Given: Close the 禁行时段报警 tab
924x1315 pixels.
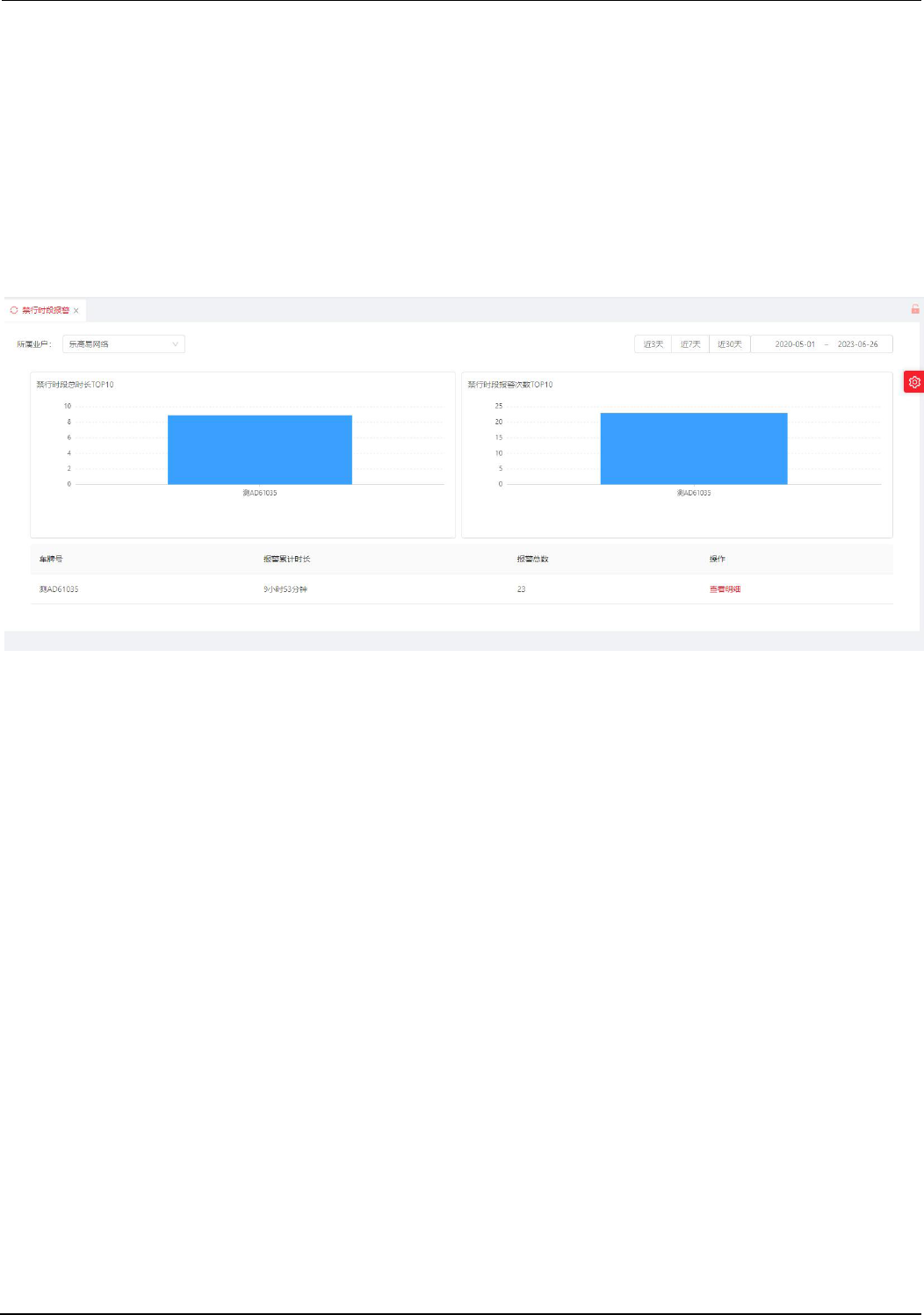Looking at the screenshot, I should tap(76, 311).
